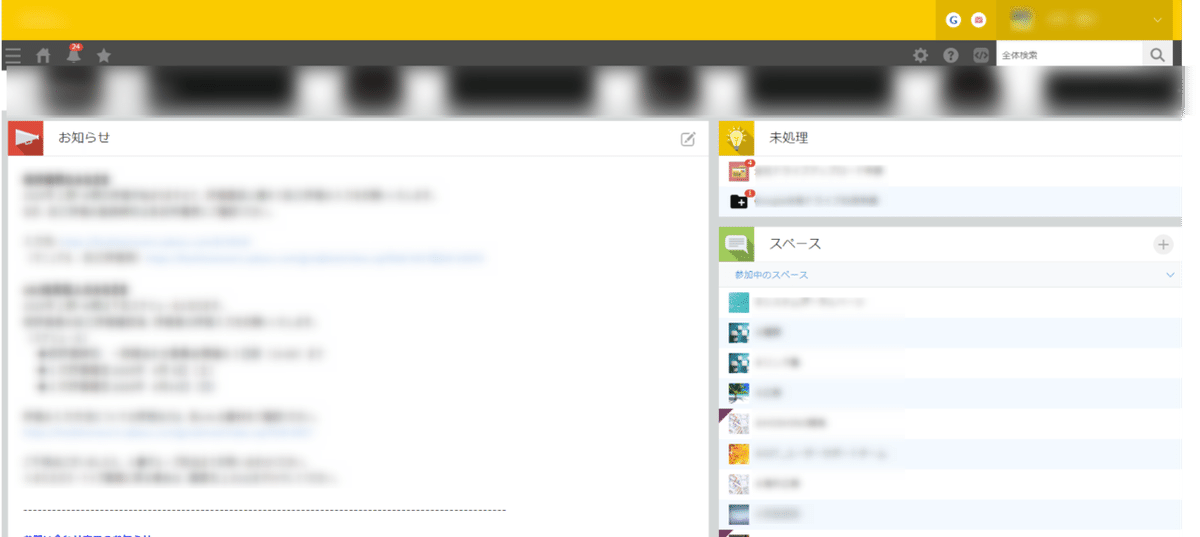Click the 未処理 panel title
This screenshot has height=537, width=1200.
[788, 138]
